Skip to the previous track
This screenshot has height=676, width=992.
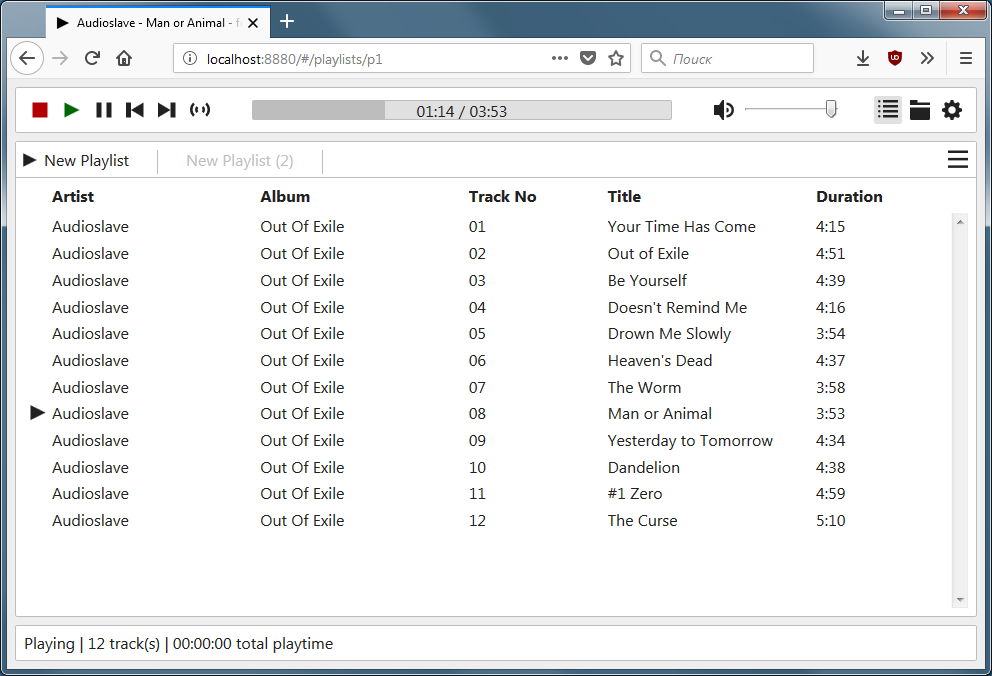[135, 110]
